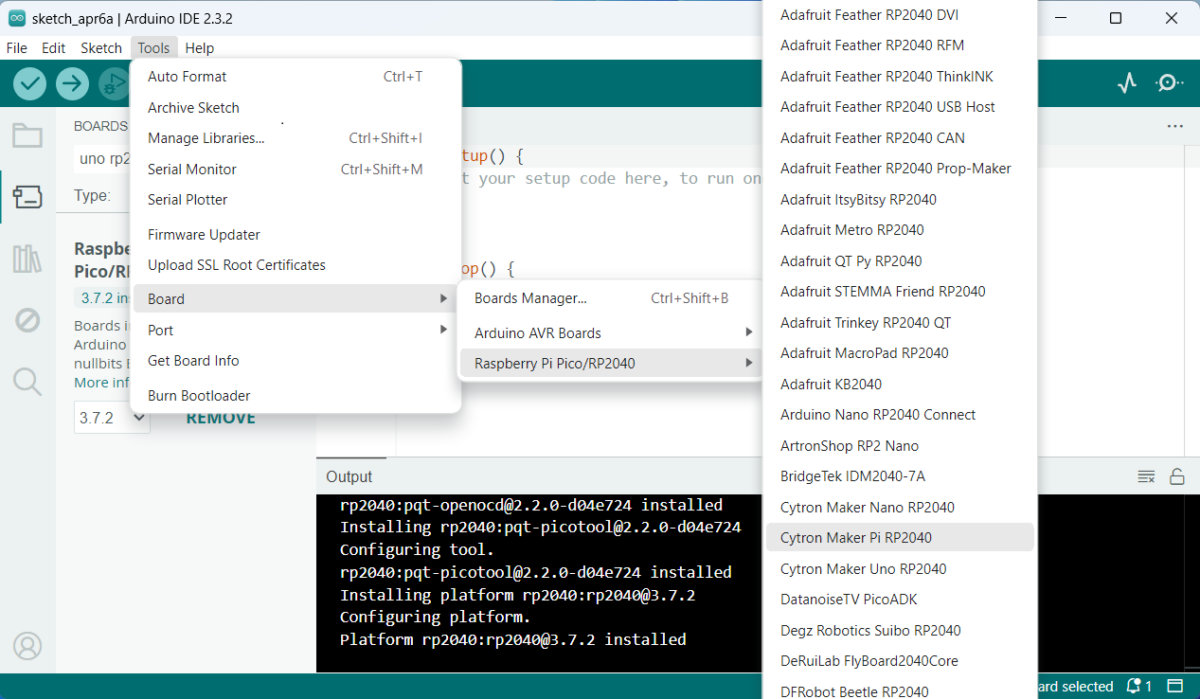Open the 3.7.2 version dropdown
The height and width of the screenshot is (699, 1200).
tap(111, 418)
